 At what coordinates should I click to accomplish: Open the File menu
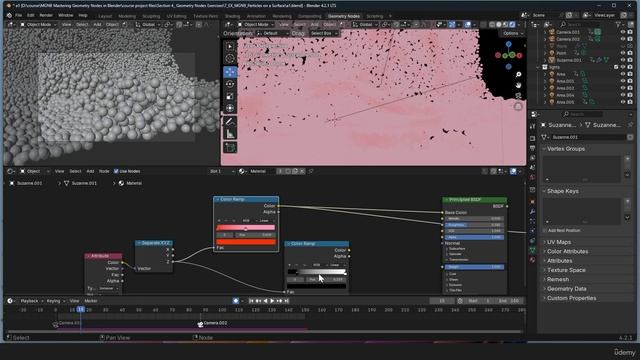point(19,16)
